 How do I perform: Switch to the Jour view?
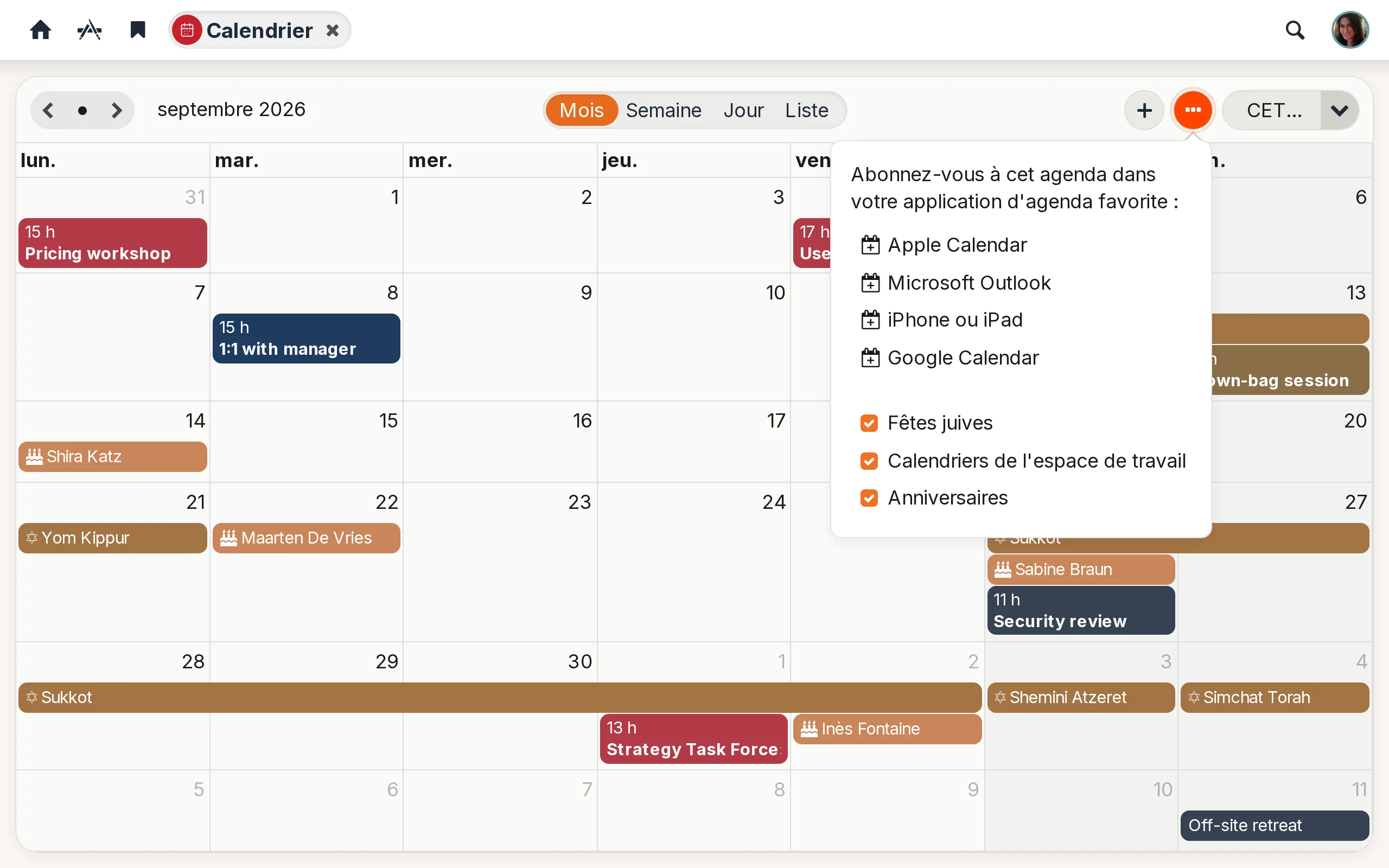coord(743,110)
